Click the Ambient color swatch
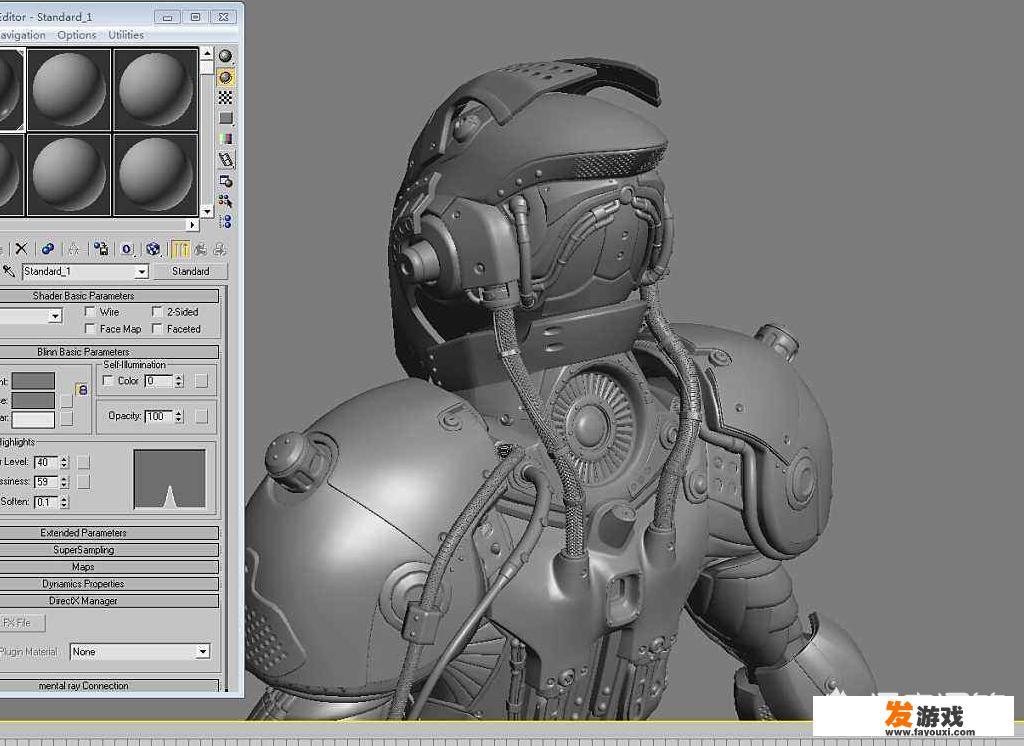The width and height of the screenshot is (1024, 746). [x=33, y=381]
